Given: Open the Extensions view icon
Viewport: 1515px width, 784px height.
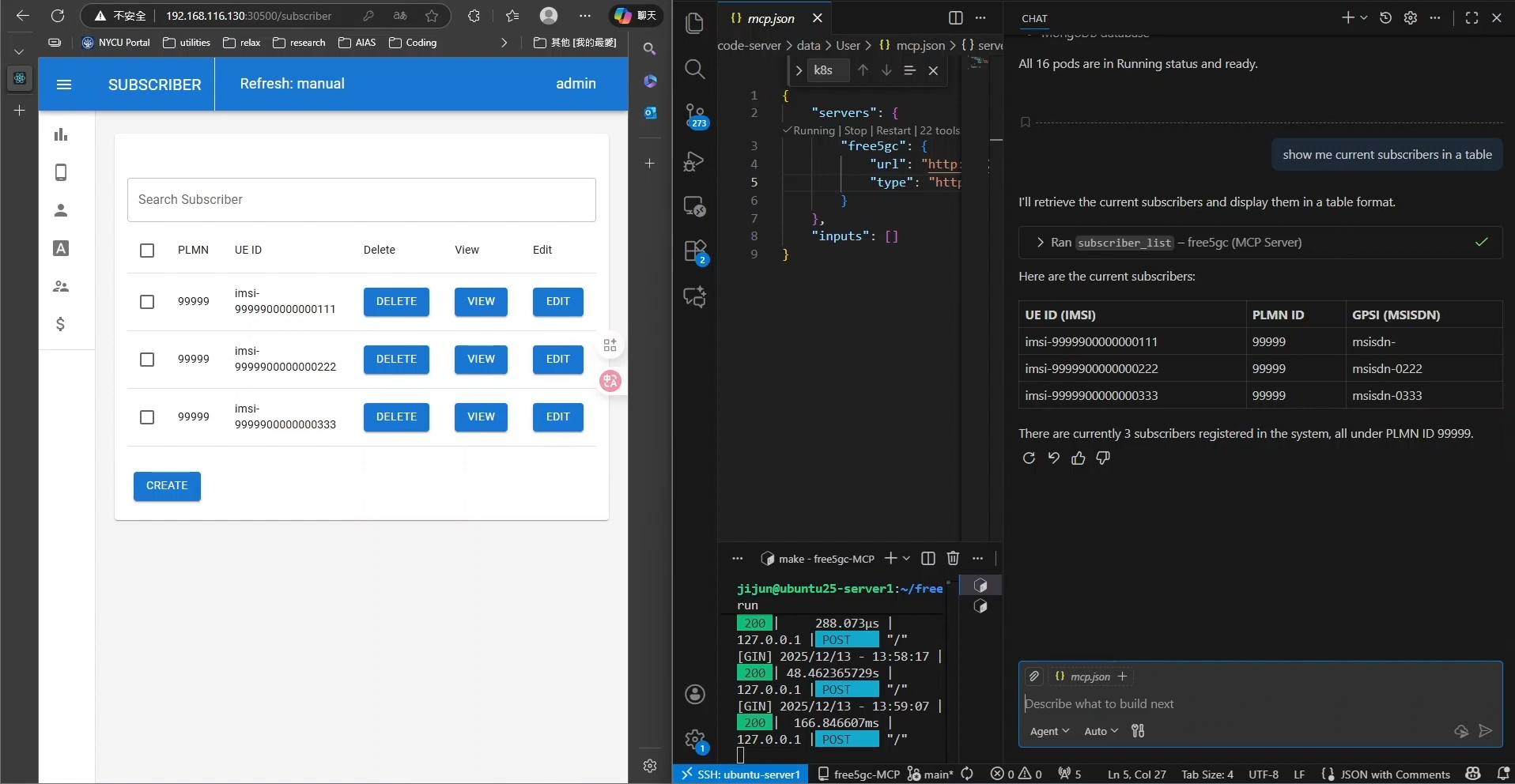Looking at the screenshot, I should pos(694,251).
